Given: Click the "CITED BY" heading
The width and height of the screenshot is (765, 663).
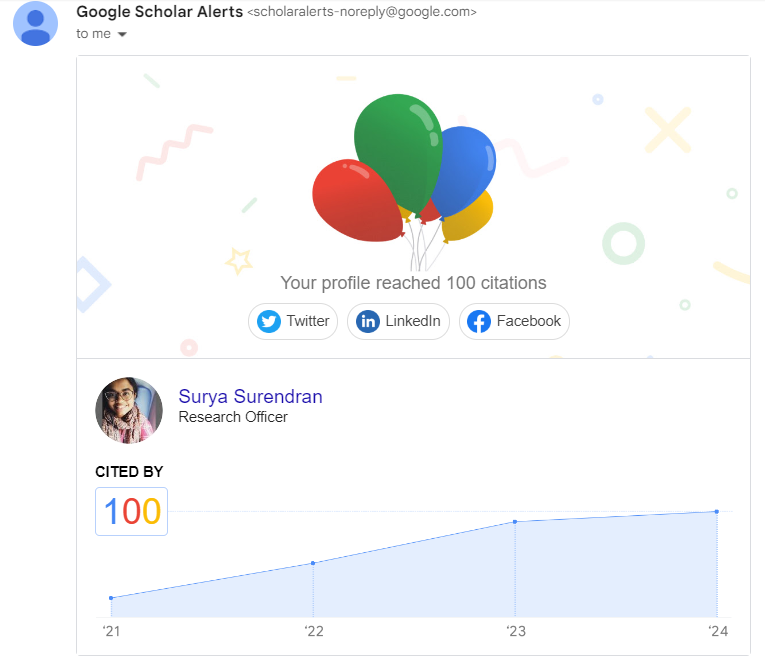Looking at the screenshot, I should tap(129, 472).
